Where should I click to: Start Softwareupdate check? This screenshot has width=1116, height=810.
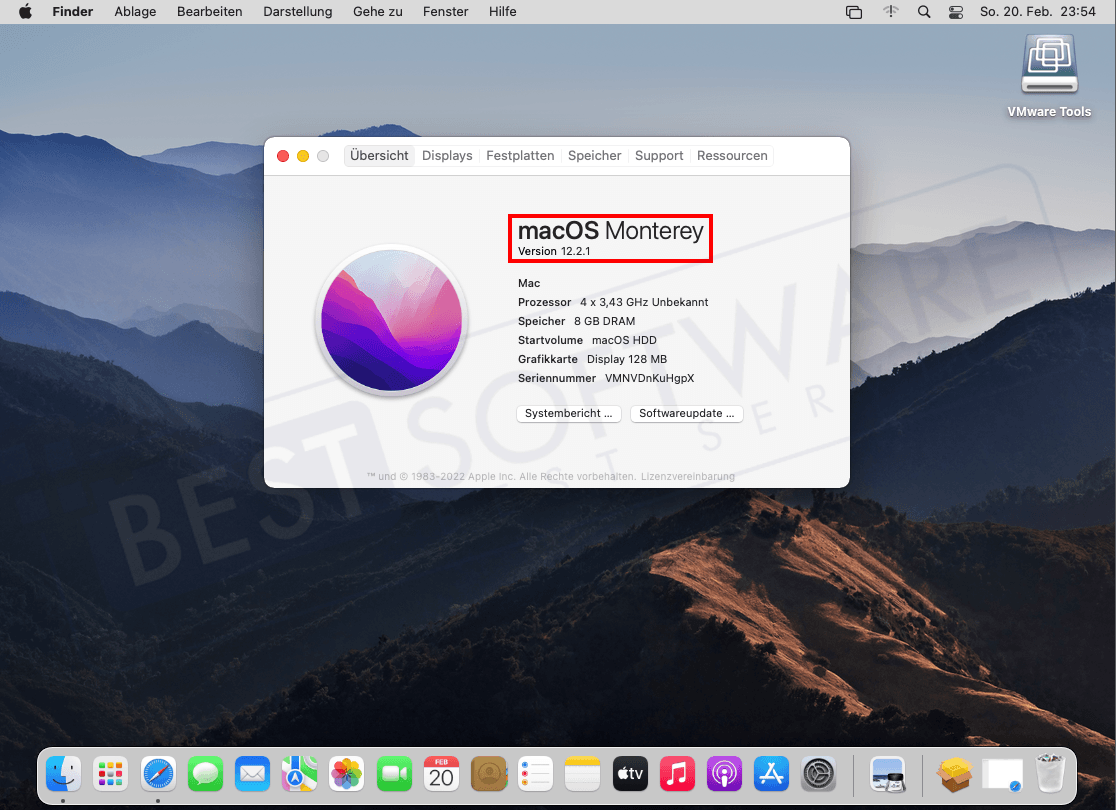click(686, 413)
